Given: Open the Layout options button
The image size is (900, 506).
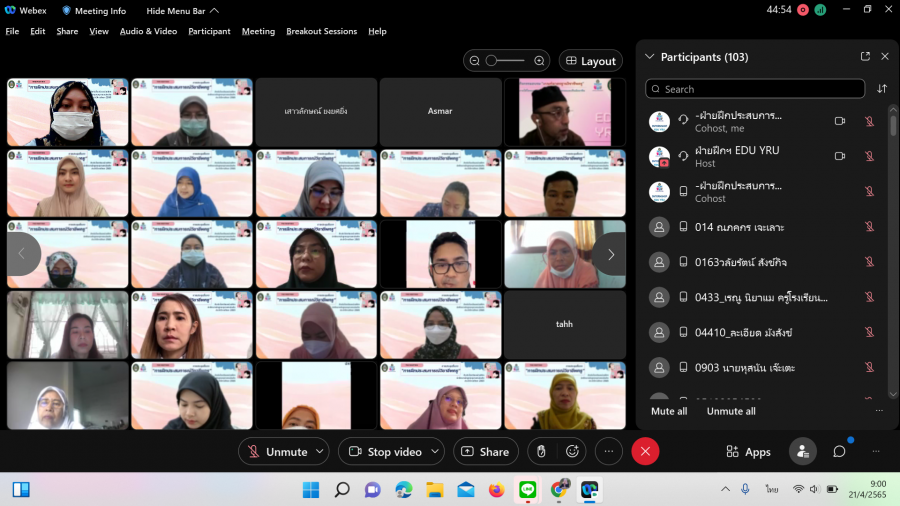Looking at the screenshot, I should coord(590,61).
